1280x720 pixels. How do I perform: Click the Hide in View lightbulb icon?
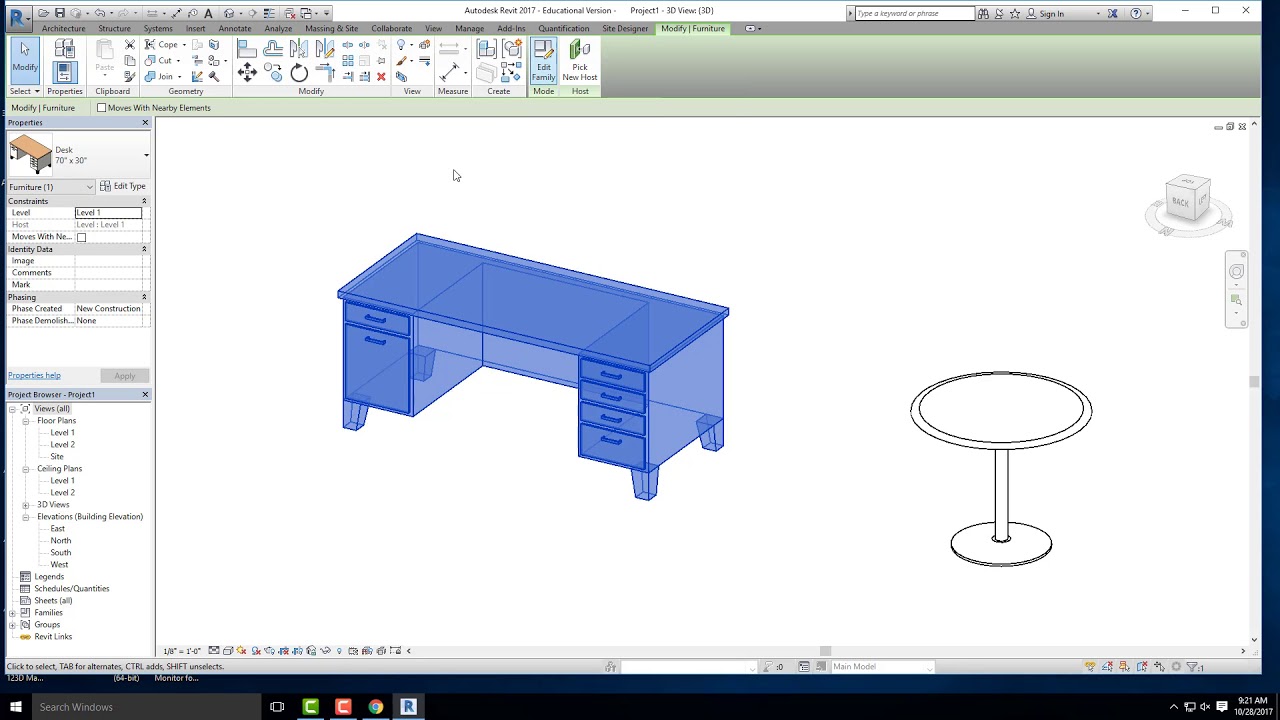pyautogui.click(x=401, y=45)
